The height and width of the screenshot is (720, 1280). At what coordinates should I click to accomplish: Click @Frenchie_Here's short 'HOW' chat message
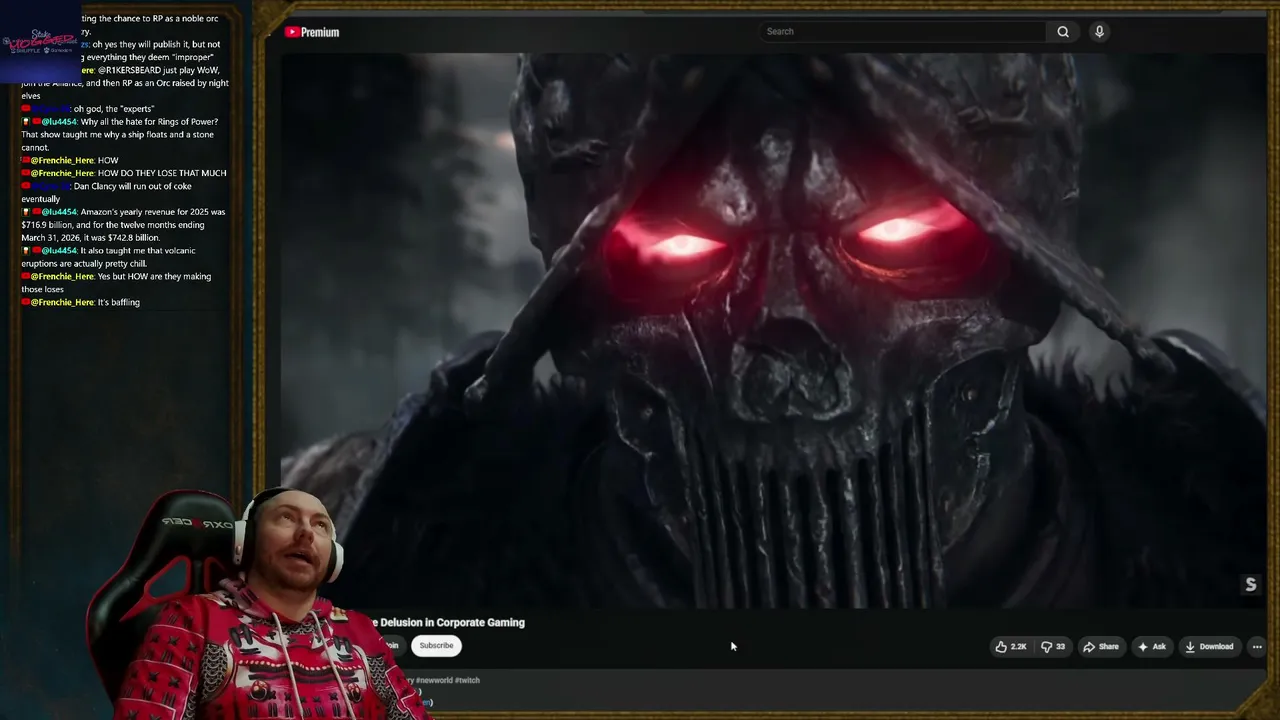click(70, 160)
